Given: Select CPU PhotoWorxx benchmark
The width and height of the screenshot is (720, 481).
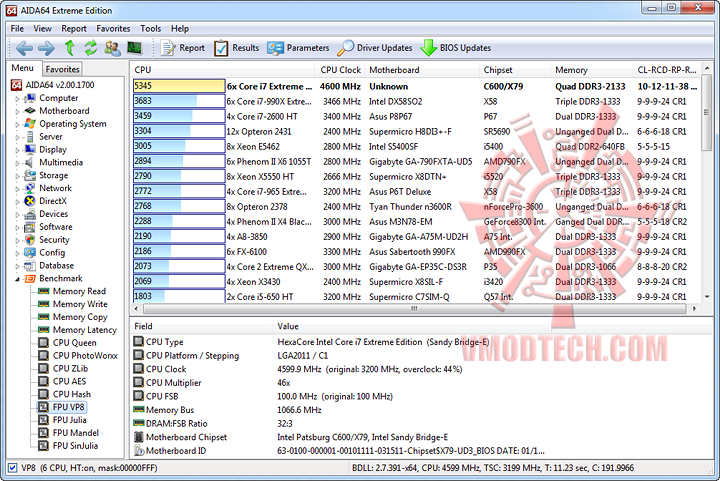Looking at the screenshot, I should [85, 355].
